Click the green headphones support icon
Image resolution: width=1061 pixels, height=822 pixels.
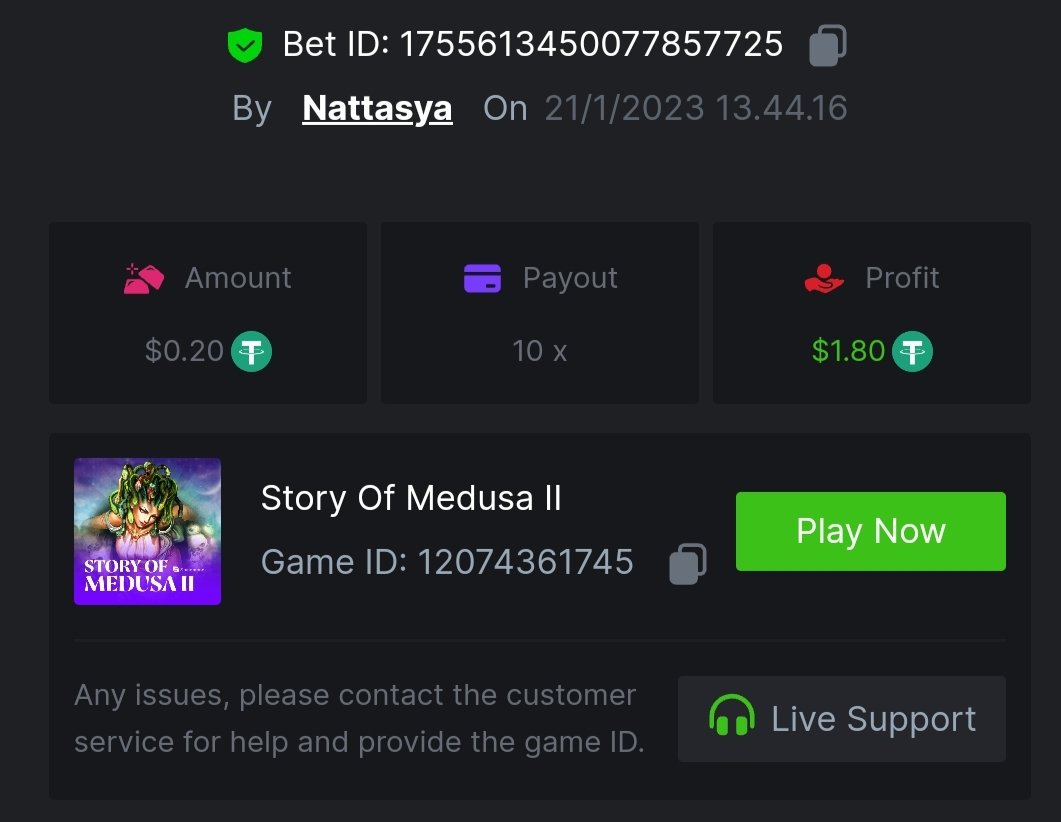pyautogui.click(x=731, y=718)
